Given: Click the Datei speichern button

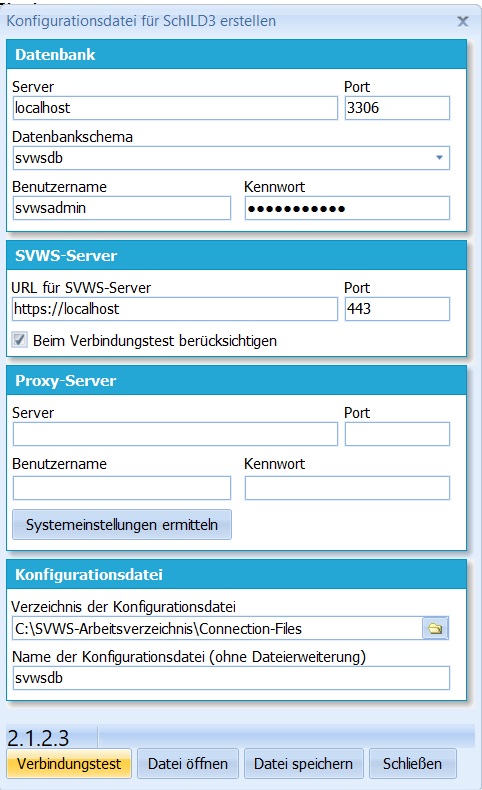Looking at the screenshot, I should pos(303,763).
